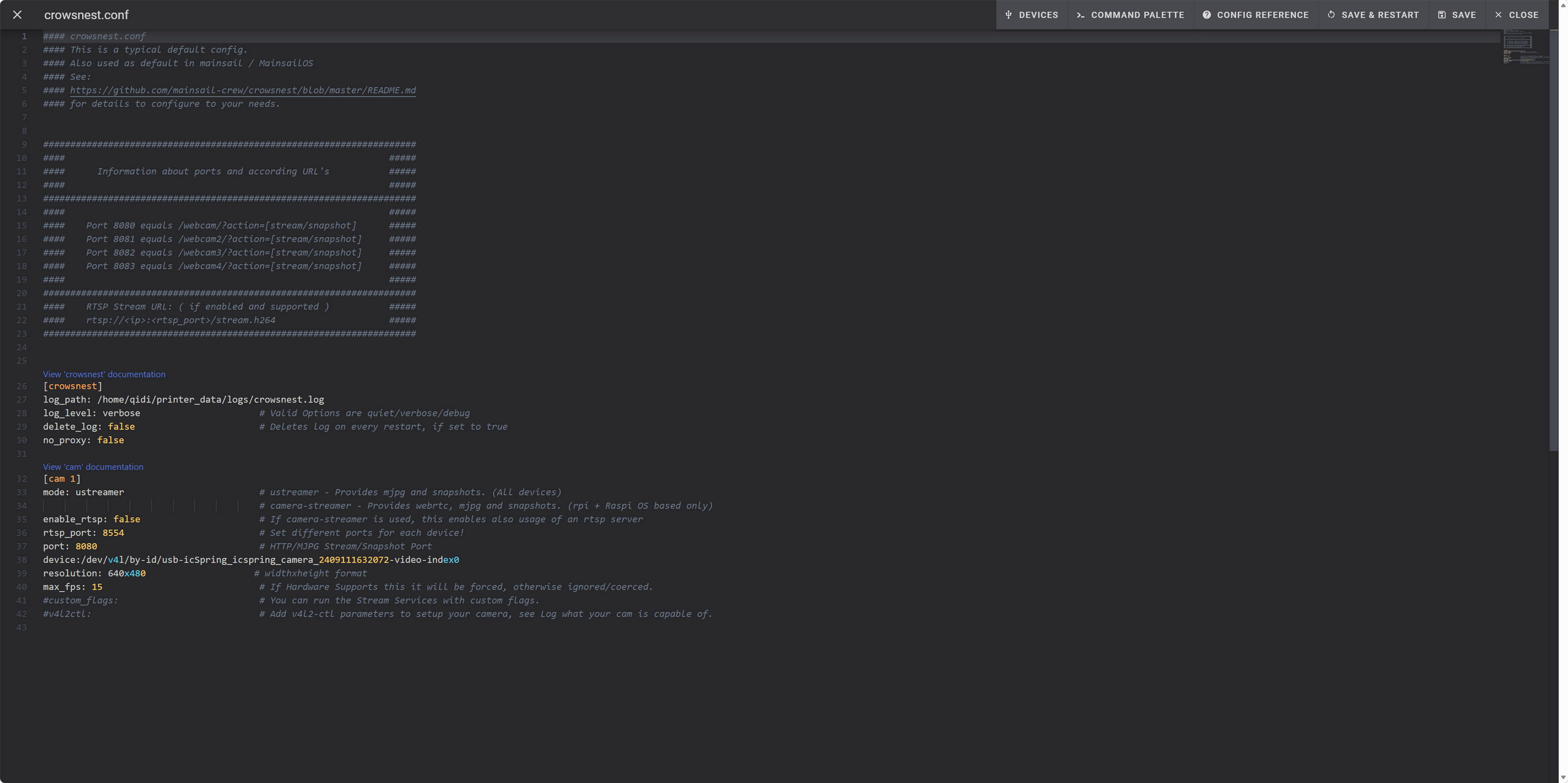Click the device path line
Viewport: 1568px width, 783px height.
[251, 559]
